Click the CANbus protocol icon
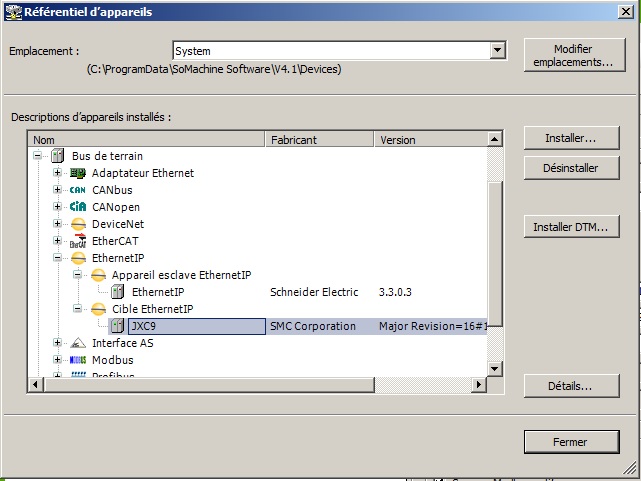 pyautogui.click(x=78, y=190)
